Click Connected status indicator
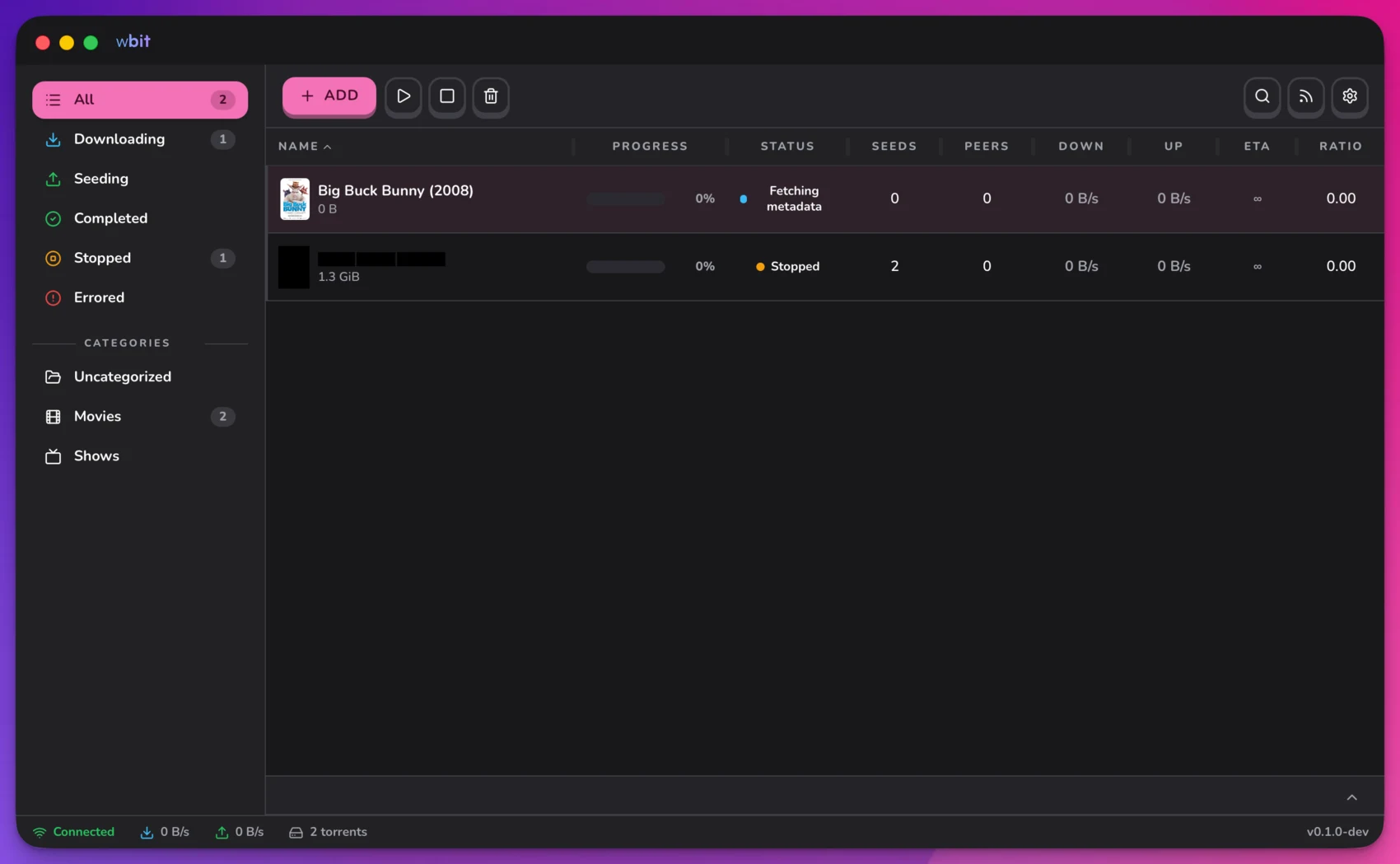 coord(74,832)
